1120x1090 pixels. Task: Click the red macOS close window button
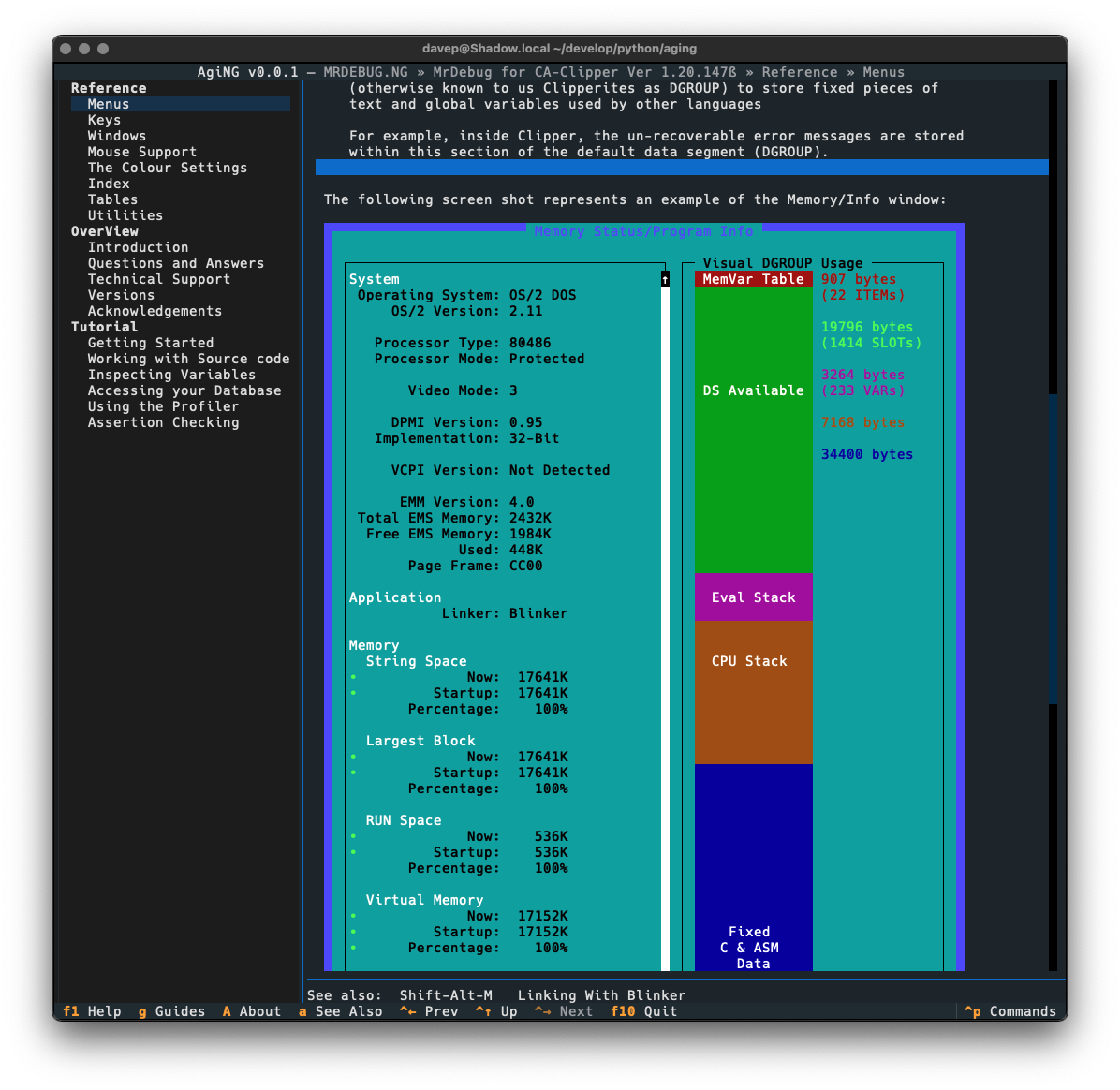pos(66,49)
